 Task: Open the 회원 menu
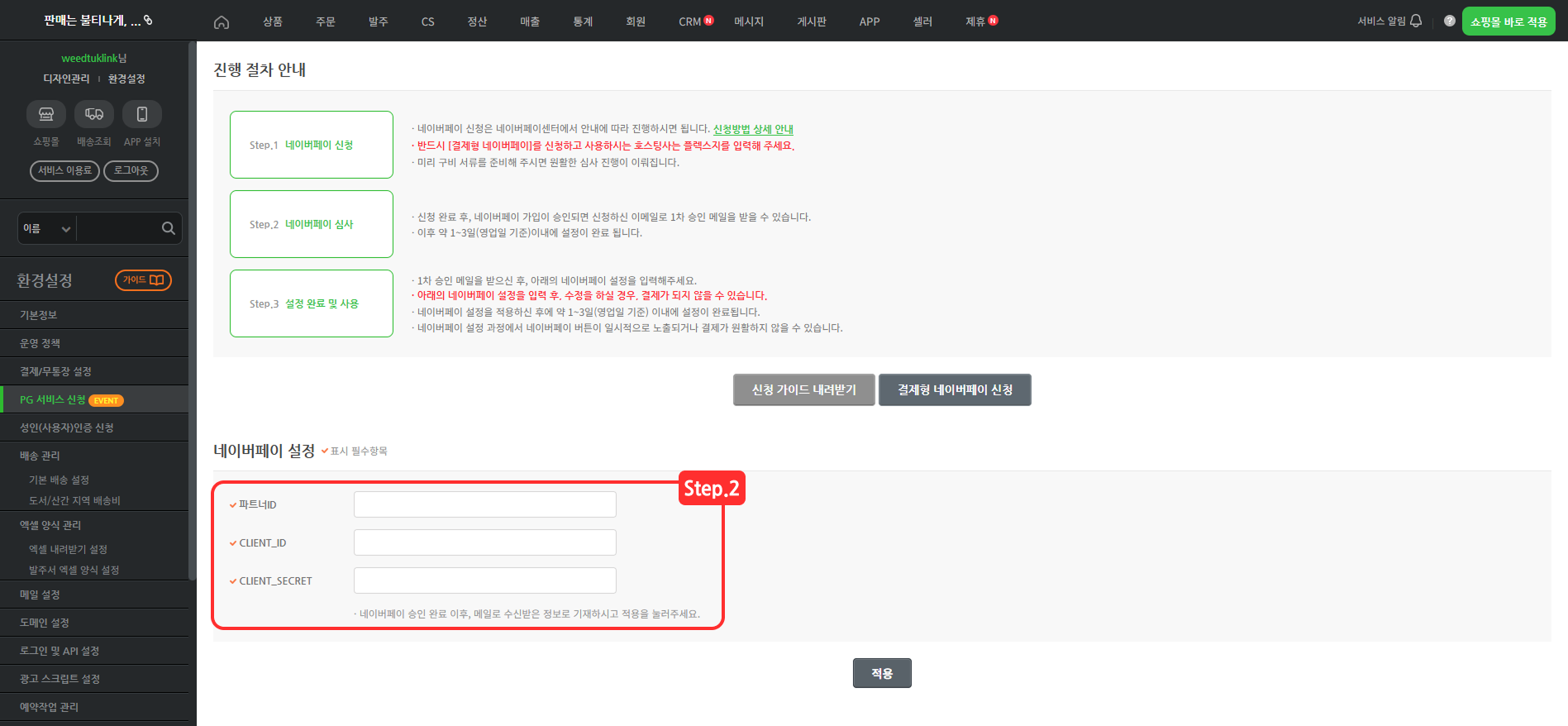click(x=636, y=21)
